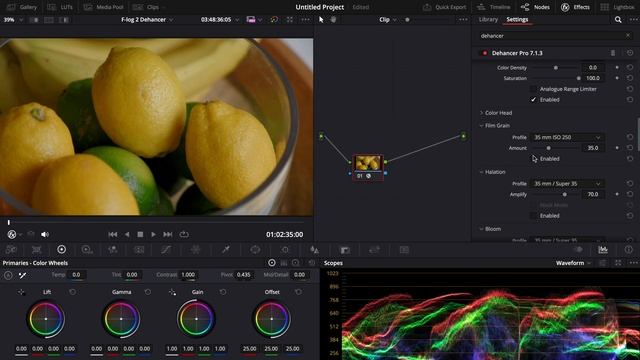This screenshot has height=360, width=640.
Task: Open the Qualifier eyedropper palette
Action: 226,249
